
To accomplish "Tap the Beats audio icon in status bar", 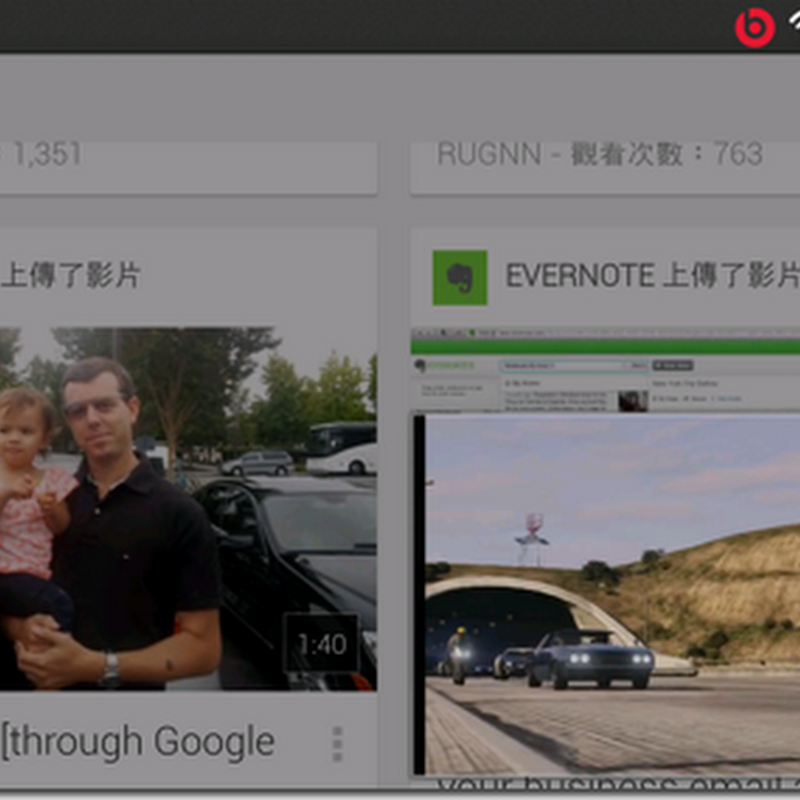I will (755, 28).
